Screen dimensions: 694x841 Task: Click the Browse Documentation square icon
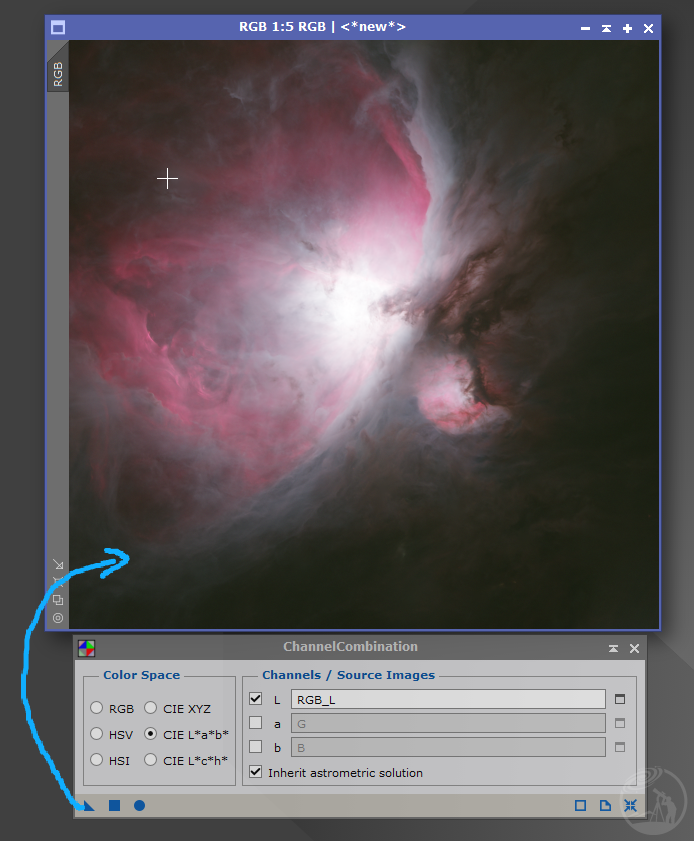[x=580, y=805]
